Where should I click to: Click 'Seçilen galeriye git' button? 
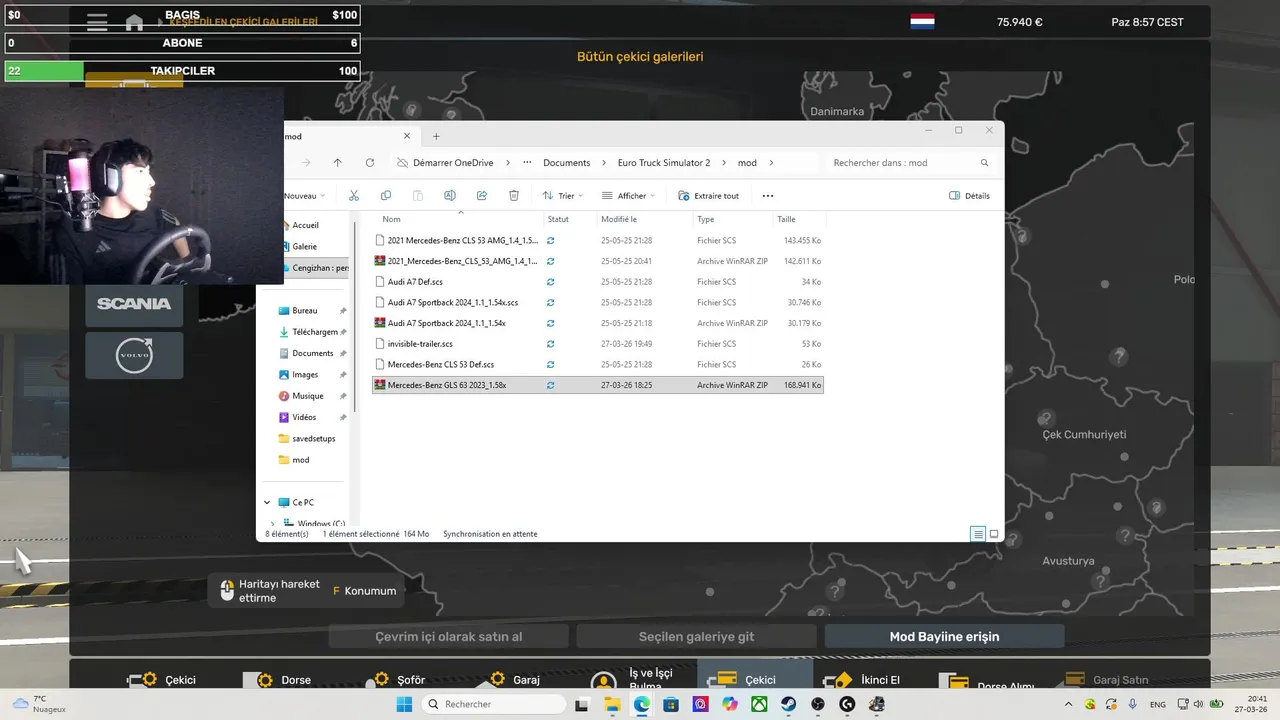pos(696,636)
